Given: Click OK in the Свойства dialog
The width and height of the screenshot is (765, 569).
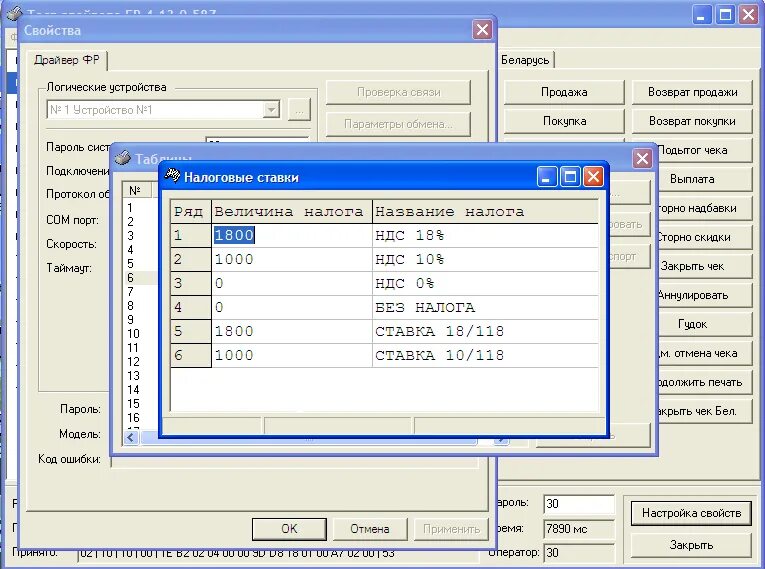Looking at the screenshot, I should click(289, 529).
